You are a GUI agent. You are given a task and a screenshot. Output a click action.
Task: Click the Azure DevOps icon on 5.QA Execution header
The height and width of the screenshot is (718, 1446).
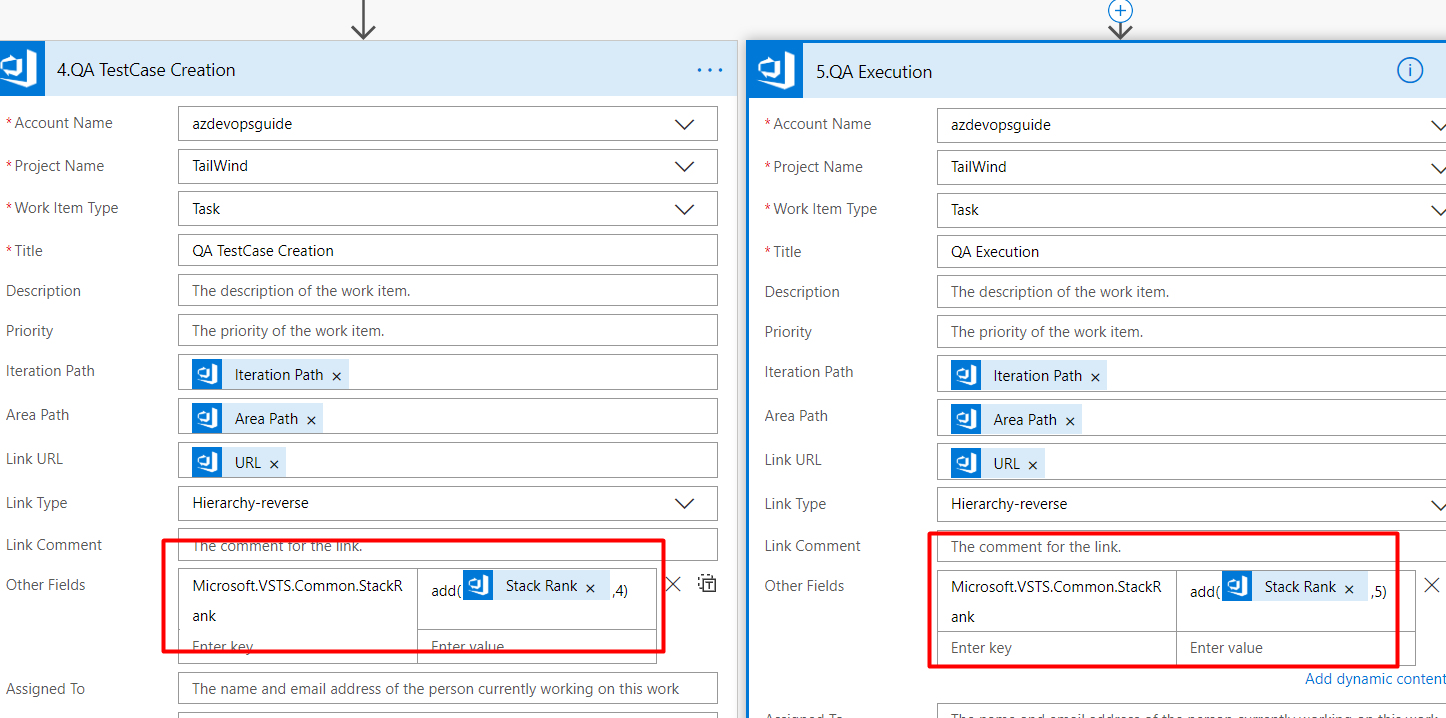pos(775,72)
